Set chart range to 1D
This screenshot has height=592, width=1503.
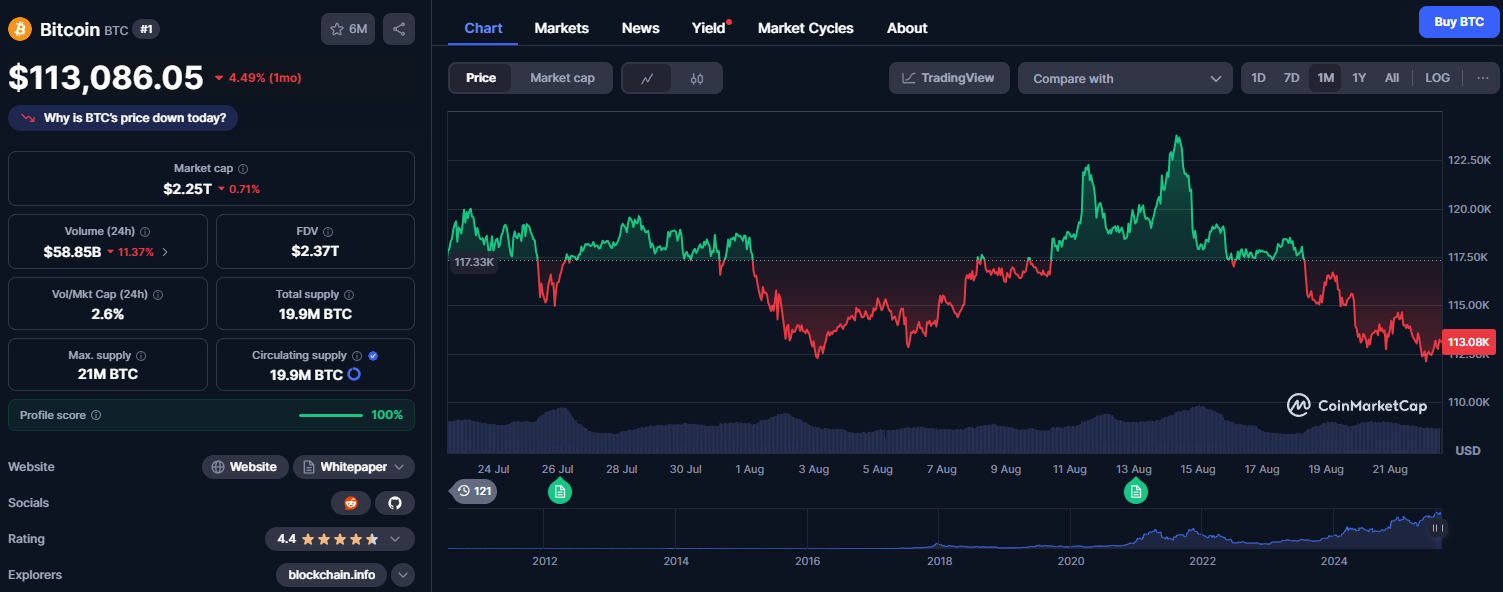(1258, 78)
